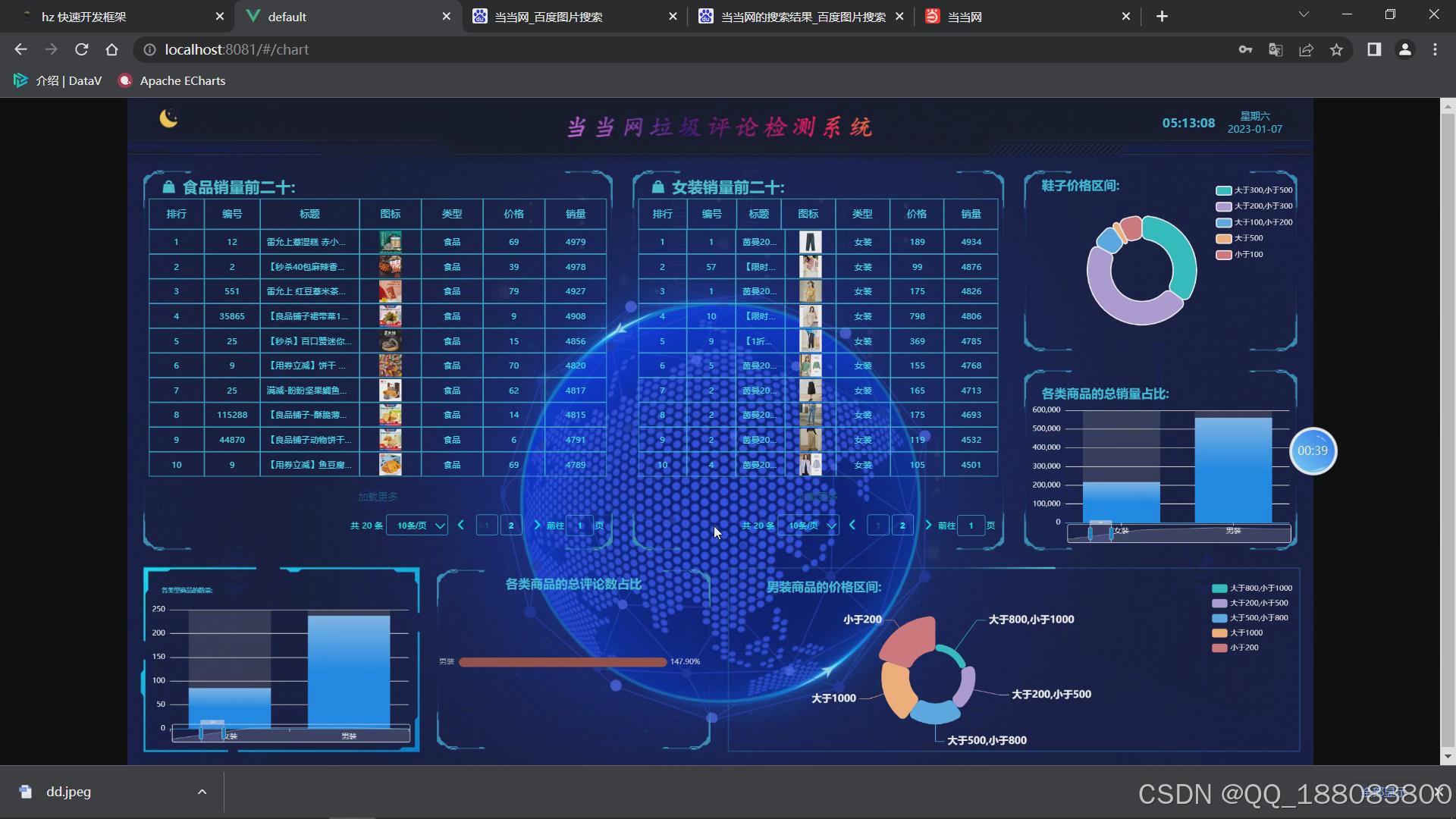
Task: Click the food table jump-to-page input
Action: 580,526
